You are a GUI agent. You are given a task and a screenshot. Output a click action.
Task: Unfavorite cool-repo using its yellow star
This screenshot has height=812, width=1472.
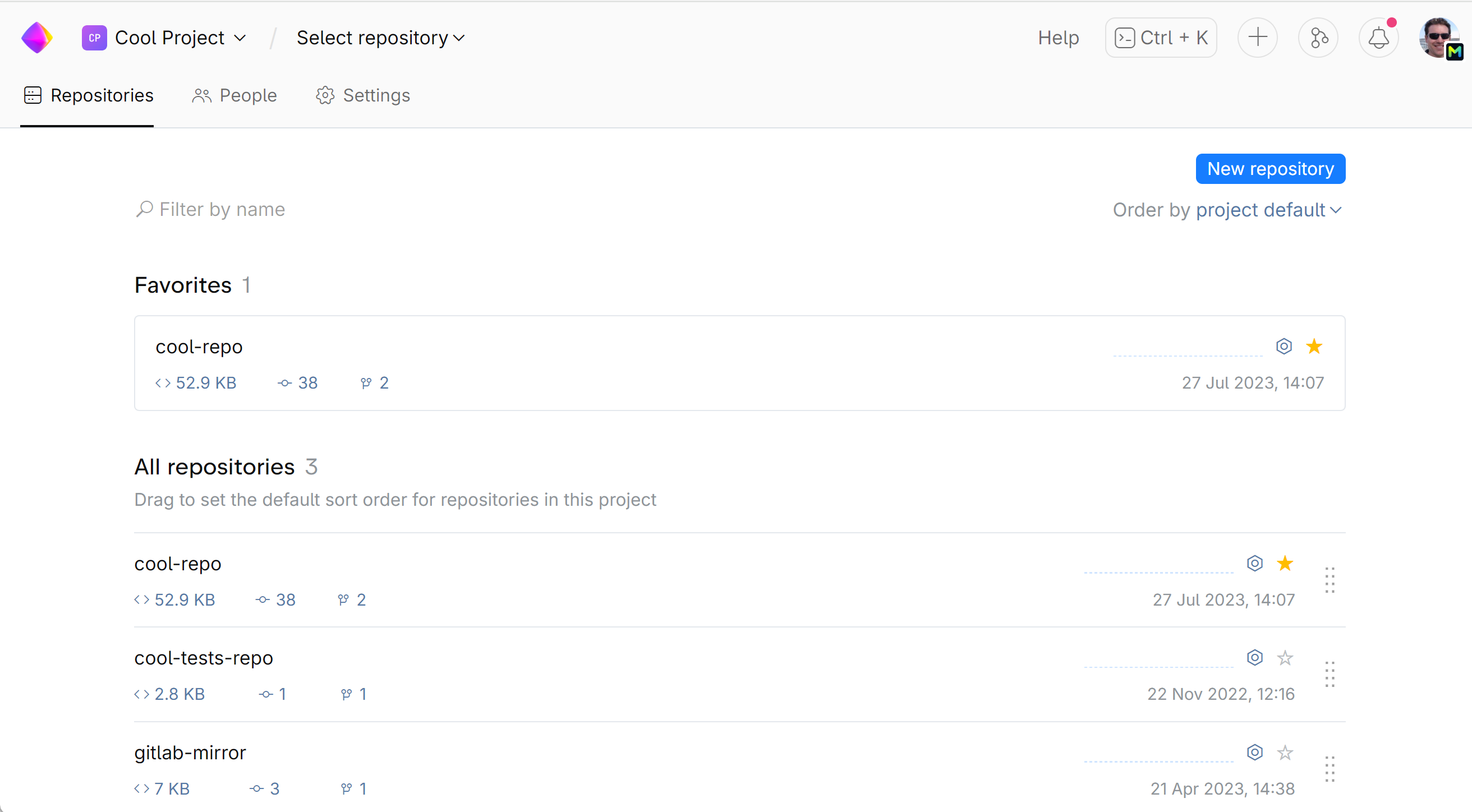1315,346
